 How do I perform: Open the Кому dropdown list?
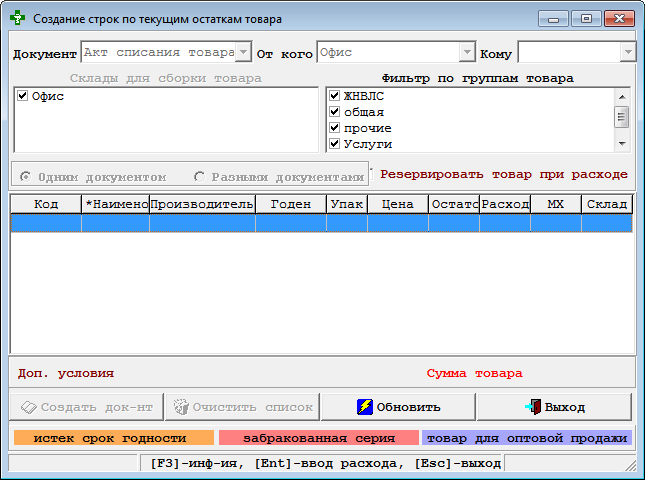click(627, 52)
